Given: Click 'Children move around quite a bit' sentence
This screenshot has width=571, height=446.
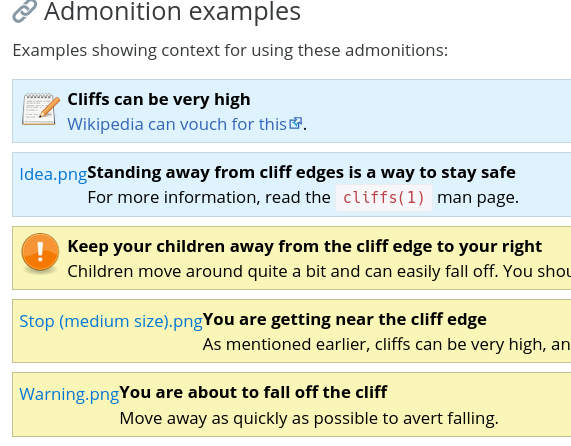Looking at the screenshot, I should [319, 271].
